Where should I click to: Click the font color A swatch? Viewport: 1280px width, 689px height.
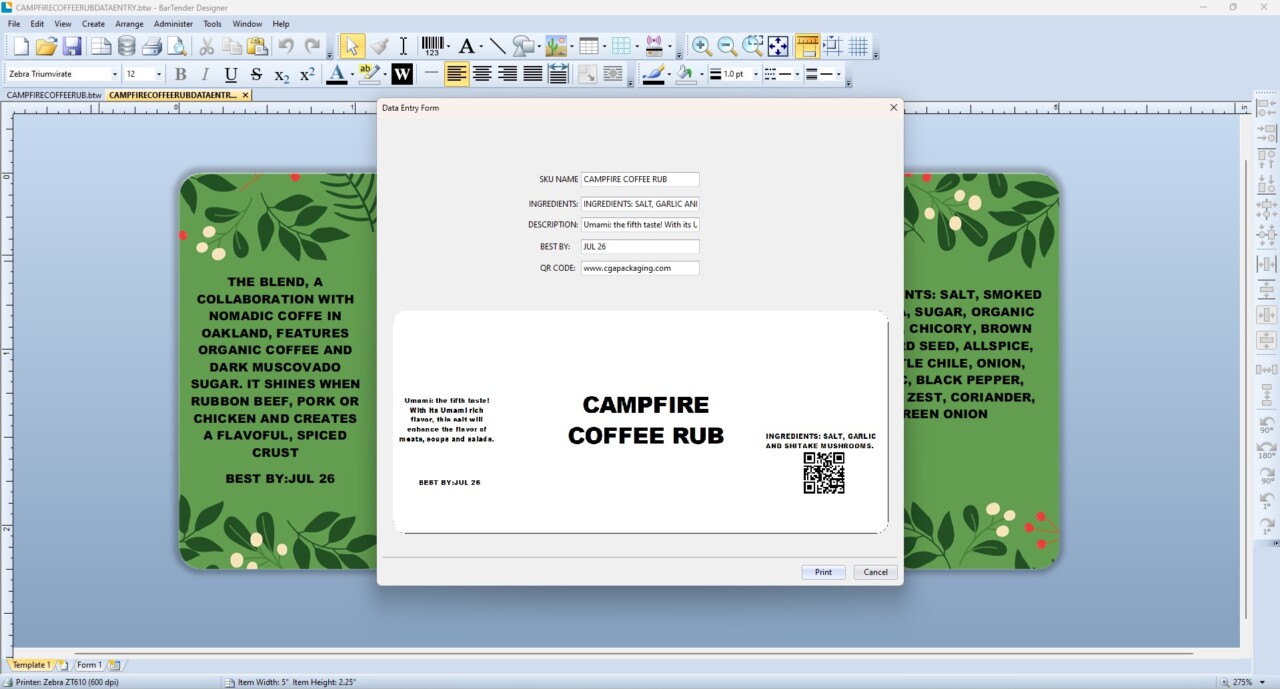click(337, 74)
